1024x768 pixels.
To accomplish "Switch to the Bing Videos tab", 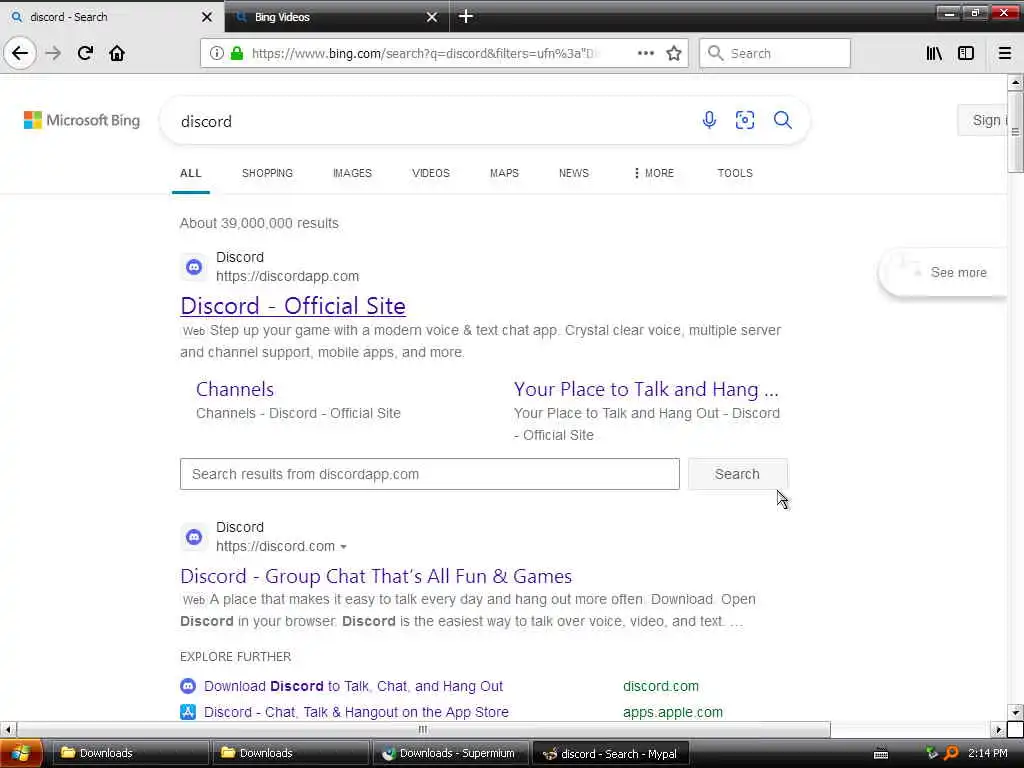I will 336,17.
